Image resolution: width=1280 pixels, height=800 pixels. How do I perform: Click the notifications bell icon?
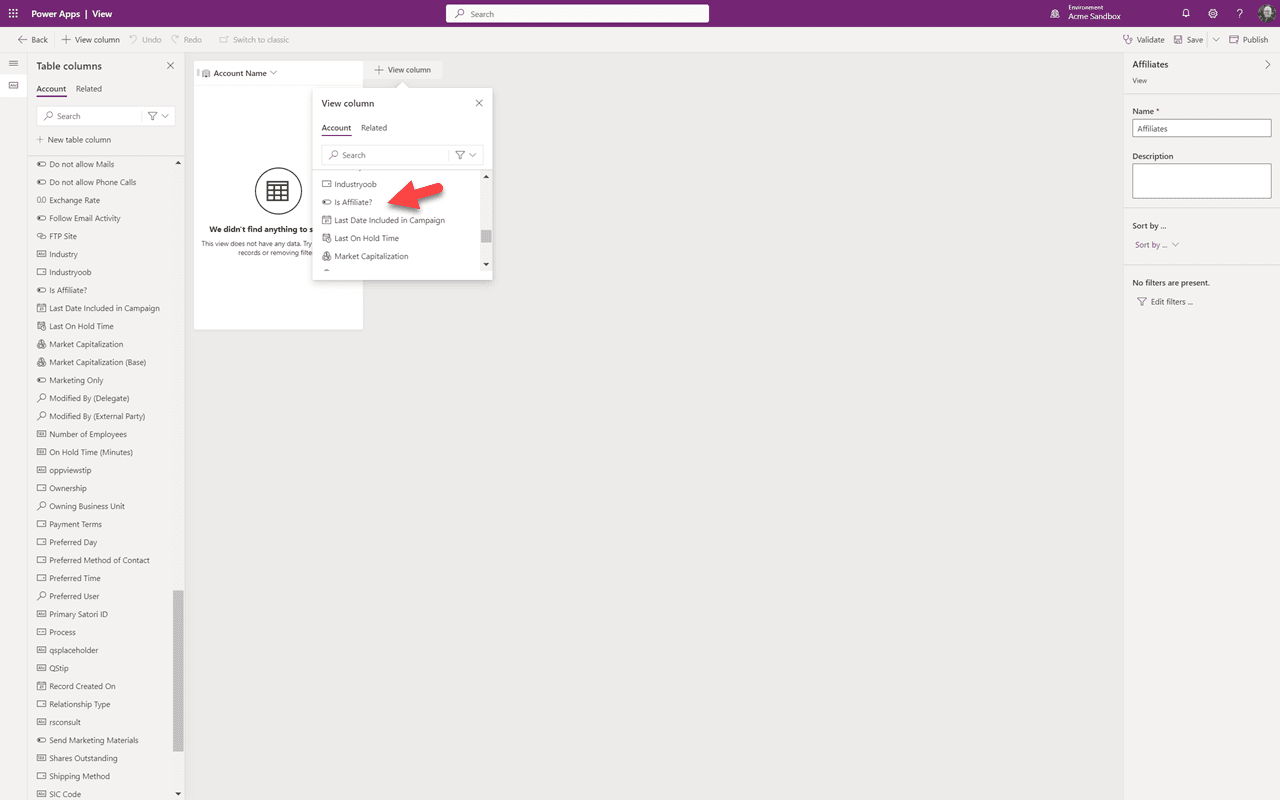click(x=1186, y=13)
